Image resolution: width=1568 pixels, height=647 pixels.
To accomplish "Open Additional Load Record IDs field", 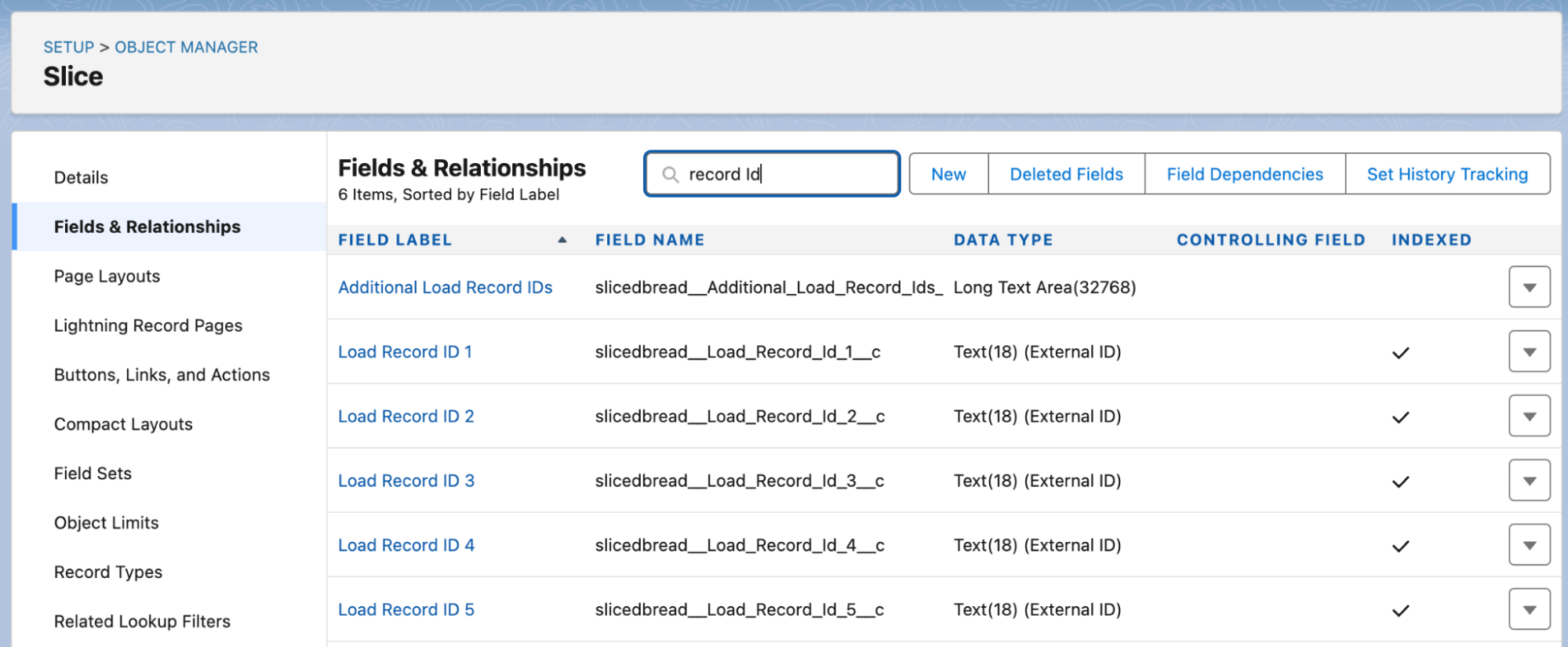I will [x=445, y=287].
